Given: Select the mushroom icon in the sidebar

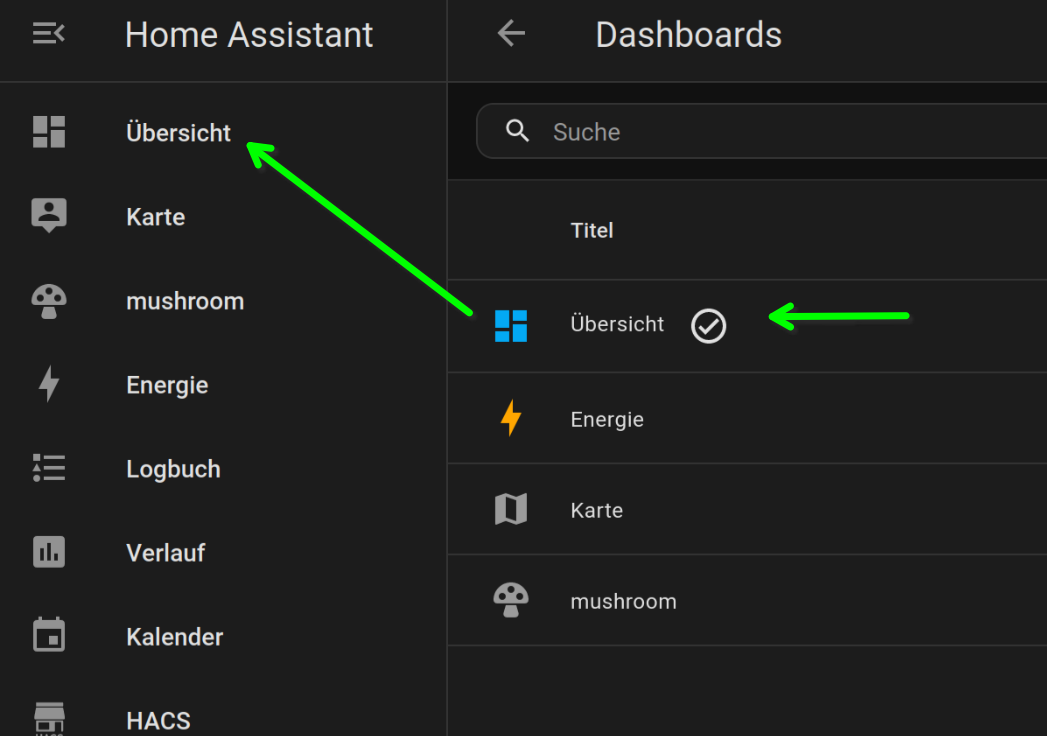Looking at the screenshot, I should pyautogui.click(x=49, y=301).
